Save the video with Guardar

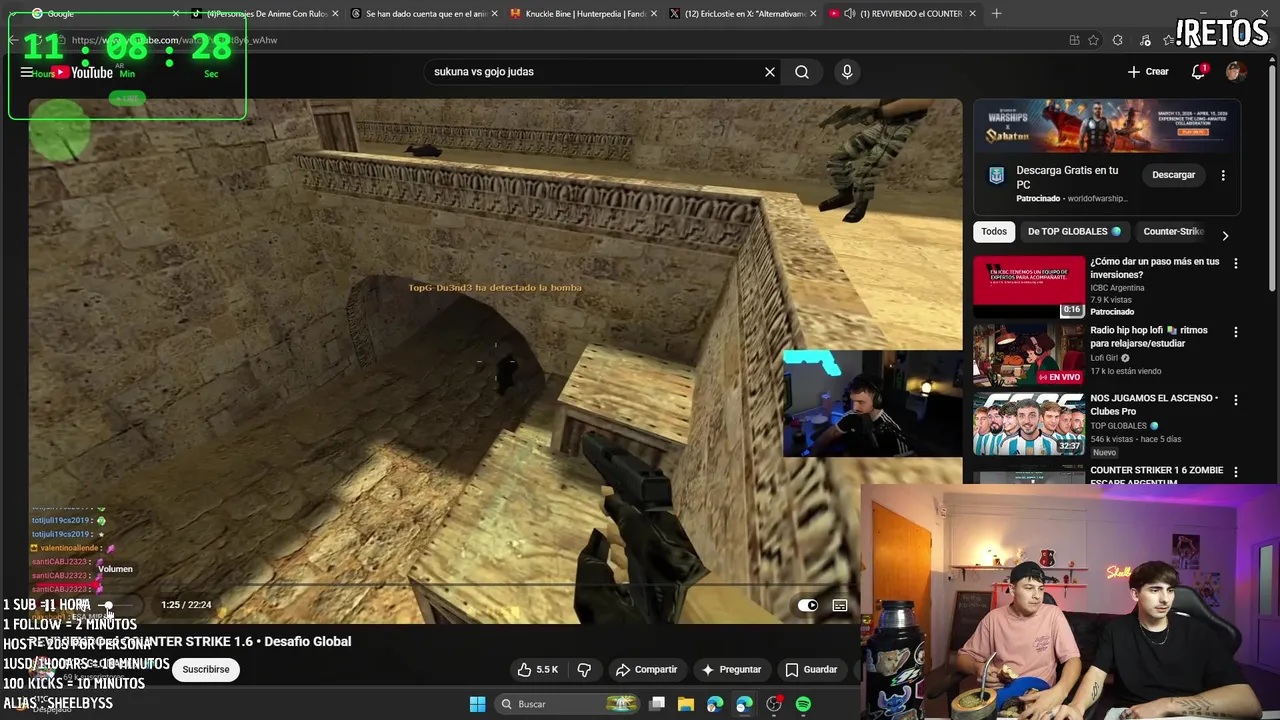(x=811, y=669)
